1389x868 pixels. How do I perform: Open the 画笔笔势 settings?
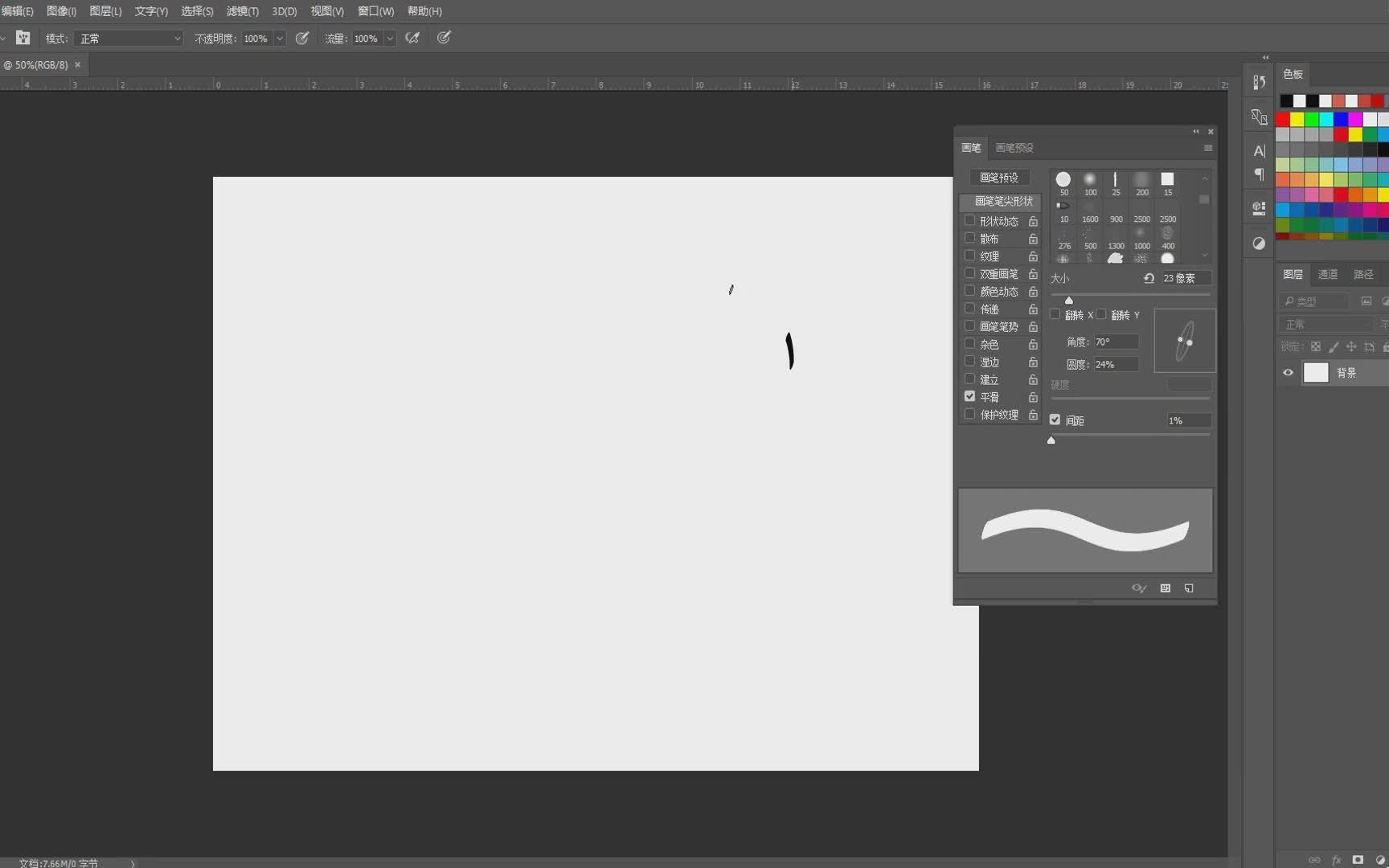point(999,326)
